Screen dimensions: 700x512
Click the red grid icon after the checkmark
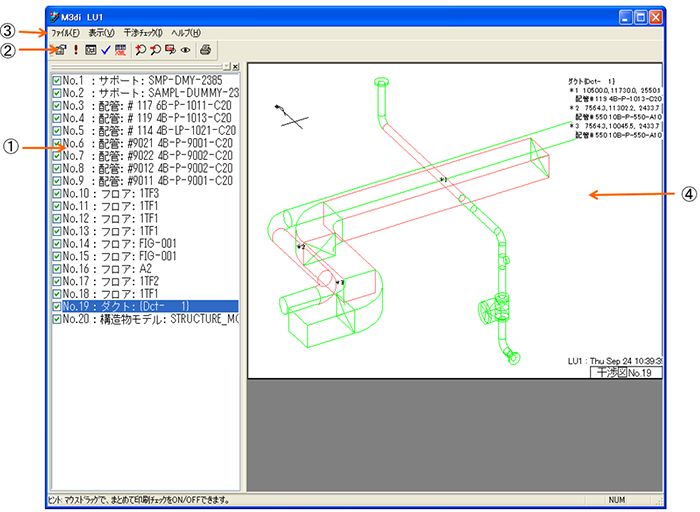pyautogui.click(x=121, y=49)
